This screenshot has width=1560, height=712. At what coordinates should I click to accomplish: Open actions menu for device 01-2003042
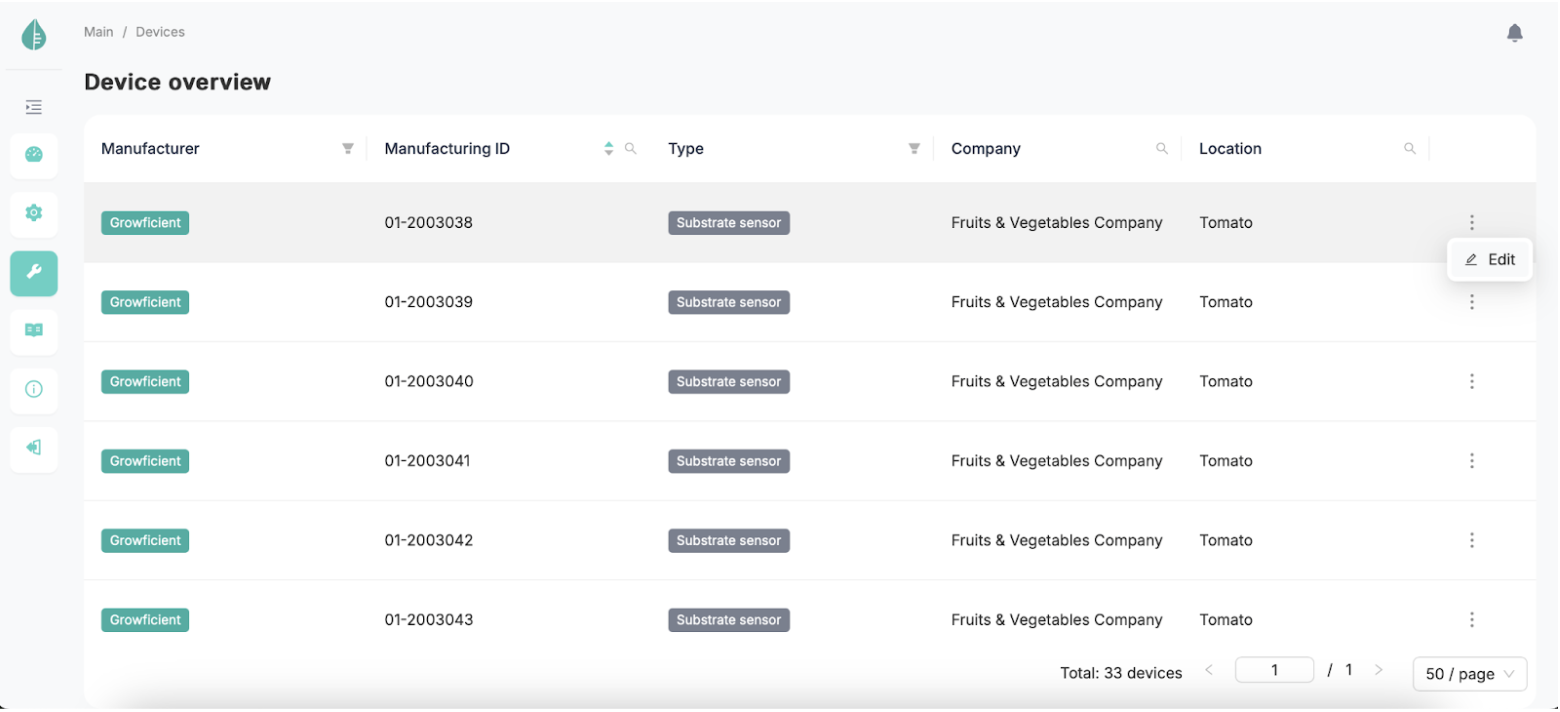tap(1472, 540)
